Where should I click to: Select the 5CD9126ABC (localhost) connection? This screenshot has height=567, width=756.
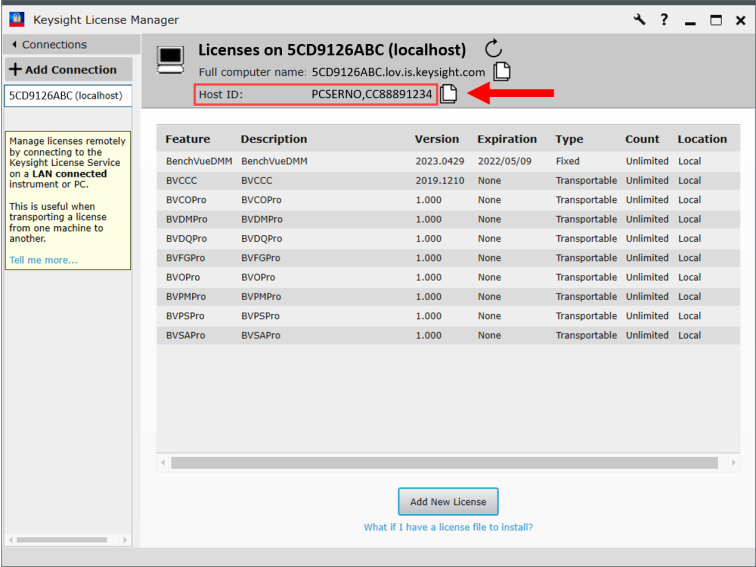(68, 95)
